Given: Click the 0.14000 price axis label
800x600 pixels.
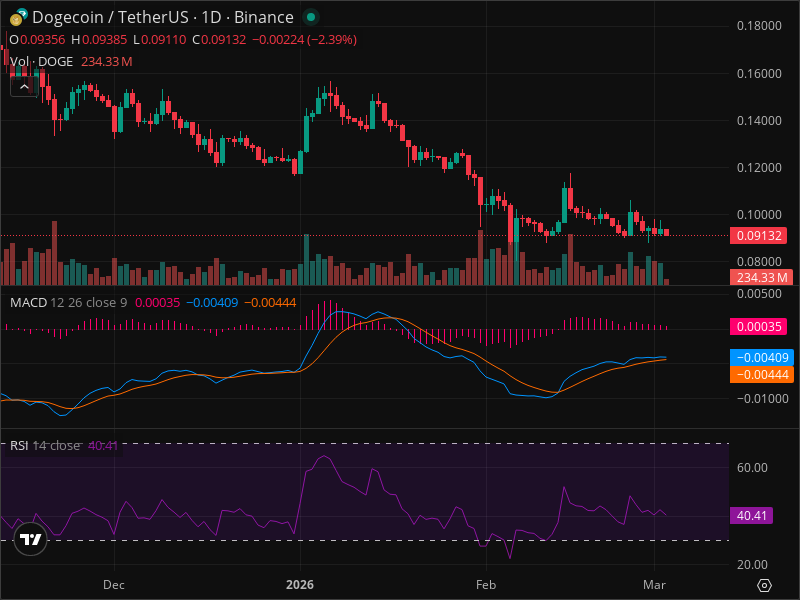Looking at the screenshot, I should click(x=759, y=120).
